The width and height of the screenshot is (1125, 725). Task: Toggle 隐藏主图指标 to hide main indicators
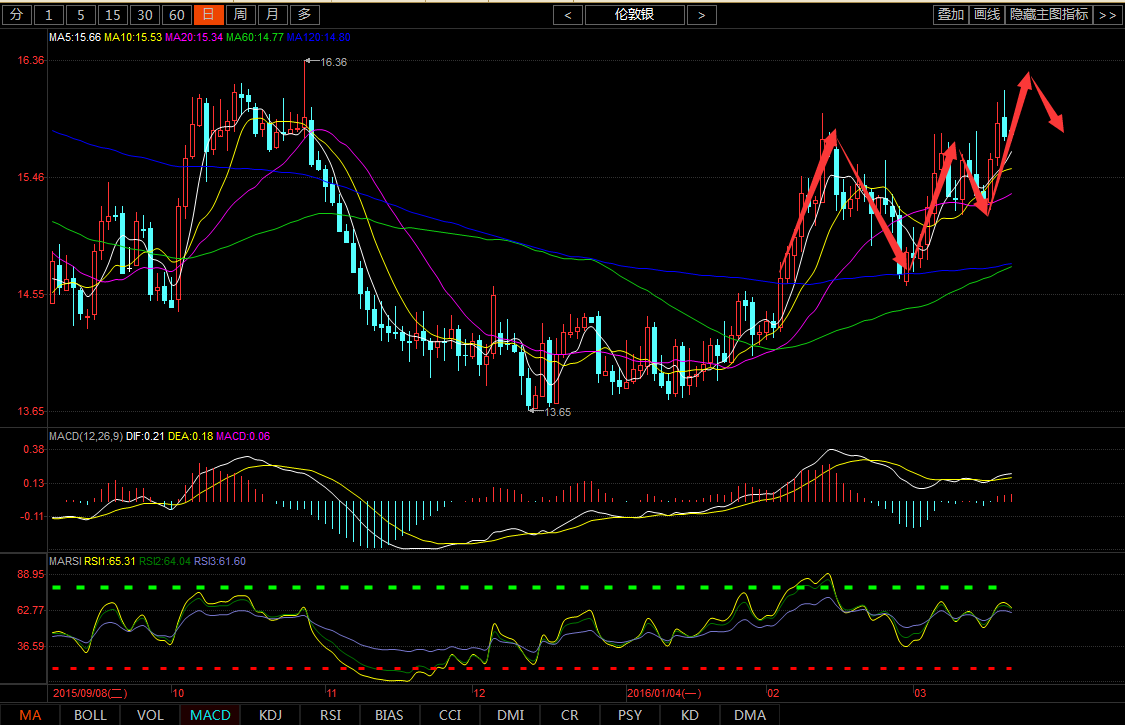point(1049,14)
